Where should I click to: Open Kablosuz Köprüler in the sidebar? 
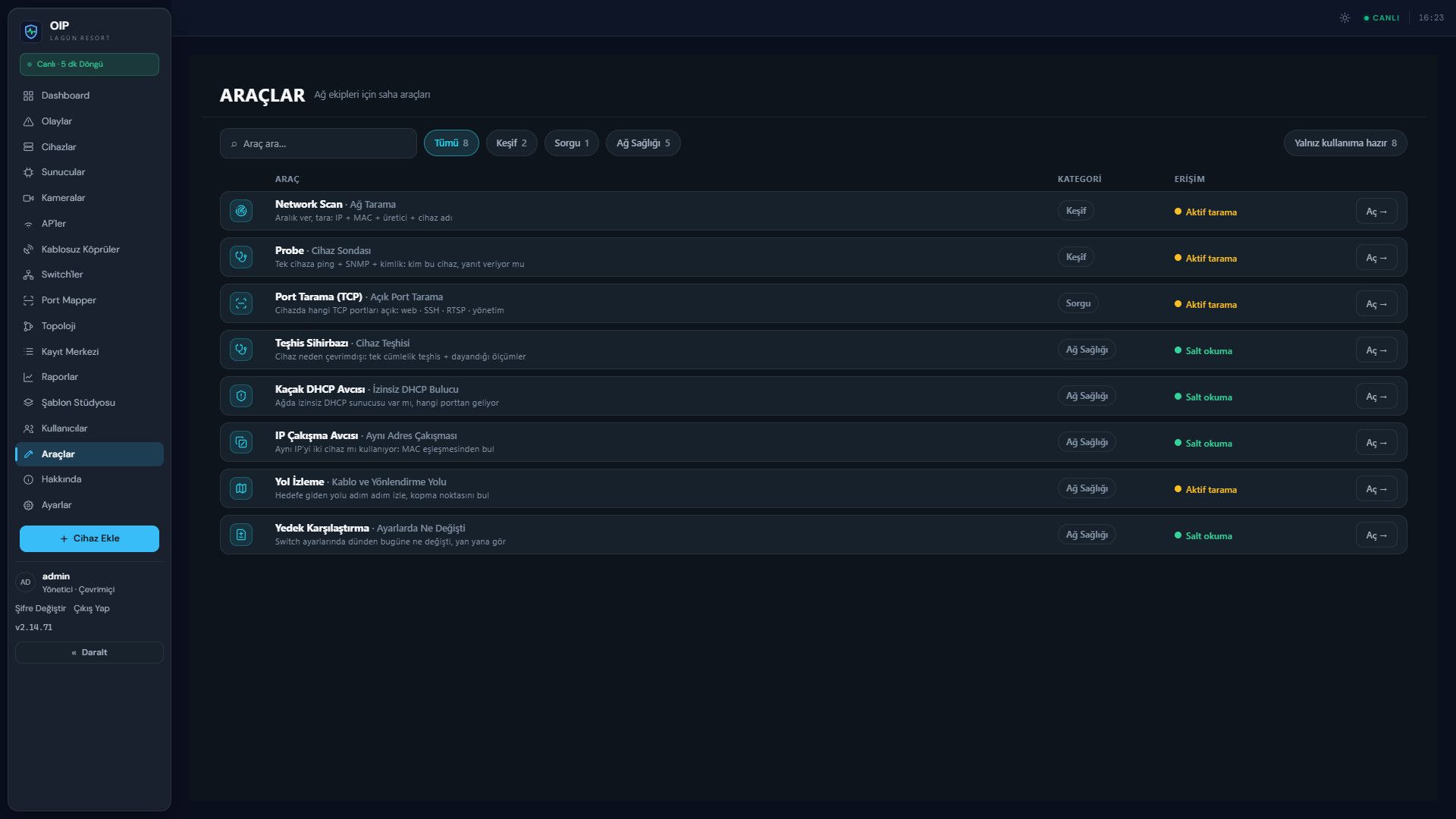click(x=89, y=249)
